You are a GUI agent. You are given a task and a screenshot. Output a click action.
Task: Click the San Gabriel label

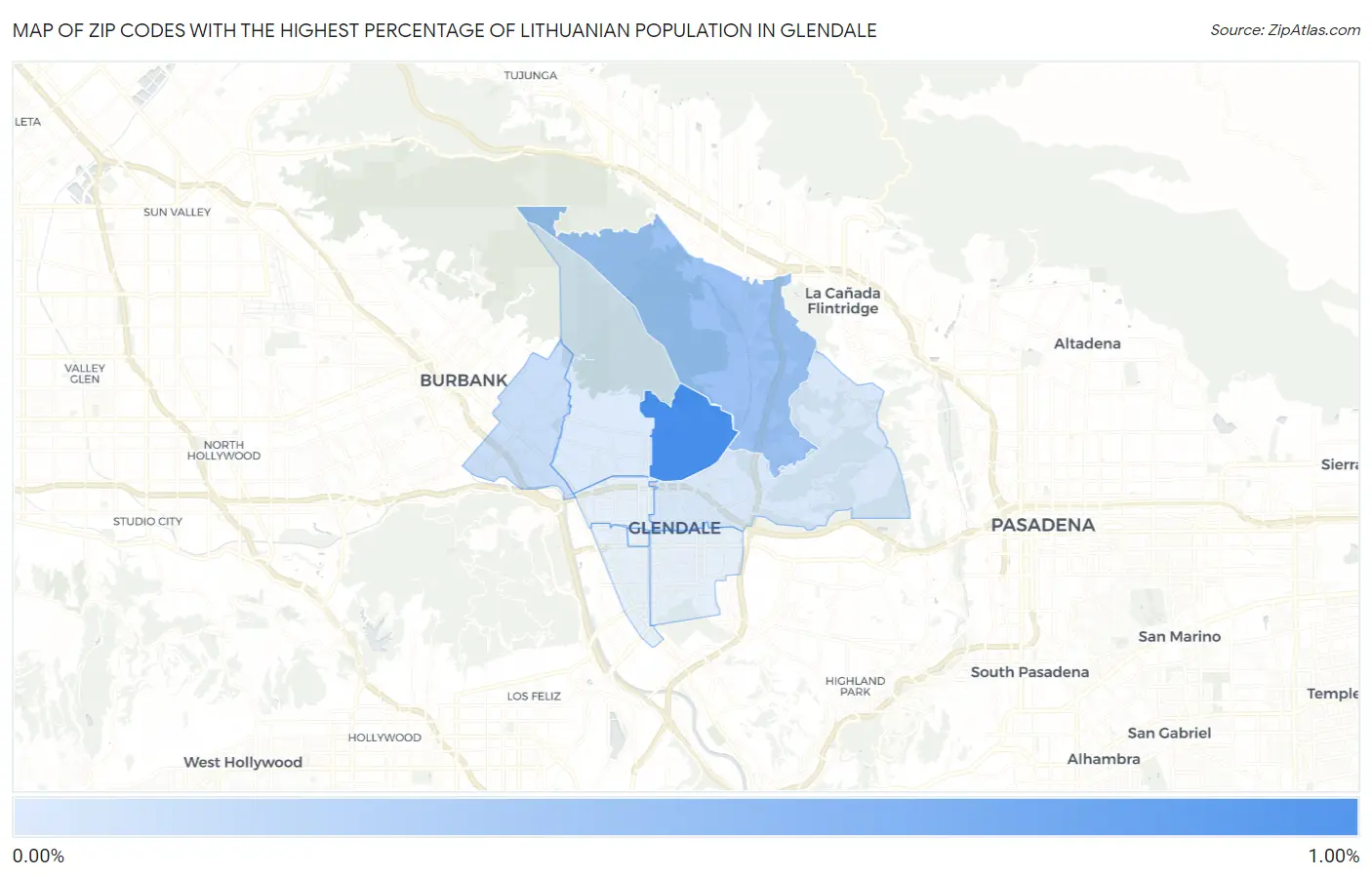pos(1169,733)
